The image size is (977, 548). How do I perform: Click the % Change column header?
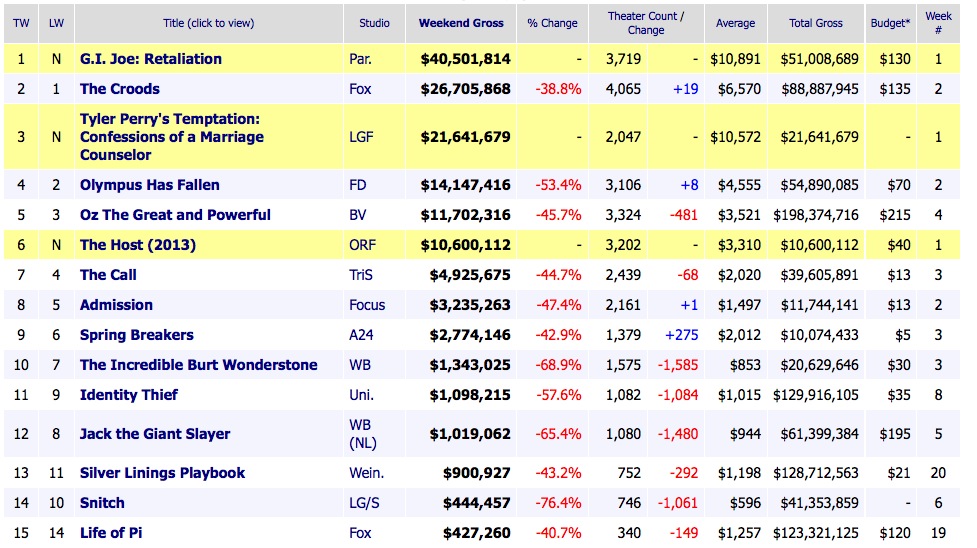pos(554,23)
